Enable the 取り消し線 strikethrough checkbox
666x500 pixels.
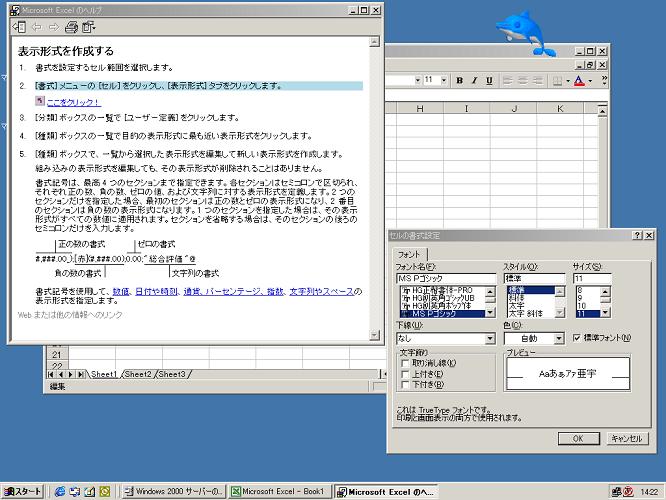click(x=405, y=363)
